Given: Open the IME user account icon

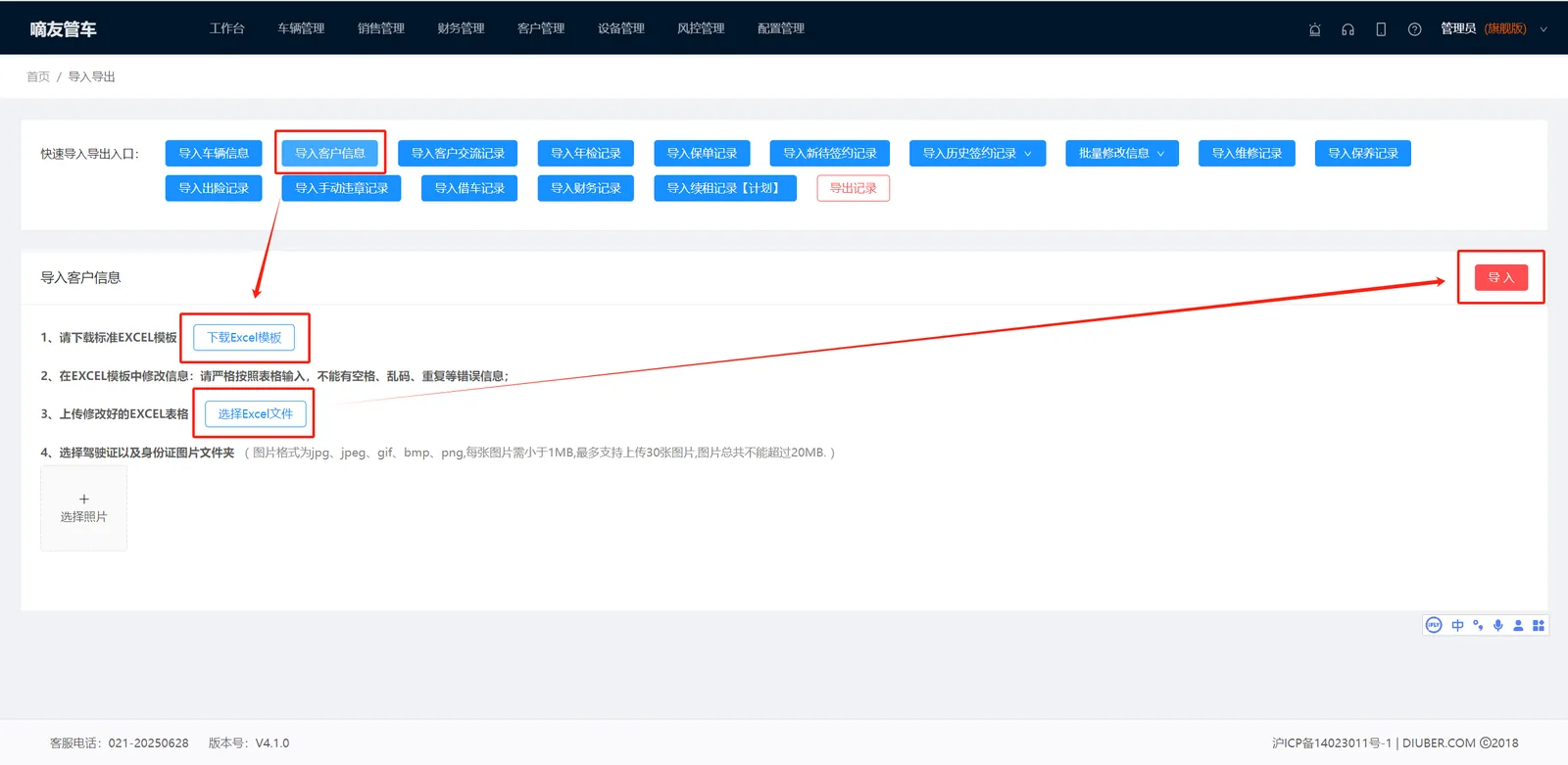Looking at the screenshot, I should coord(1518,625).
